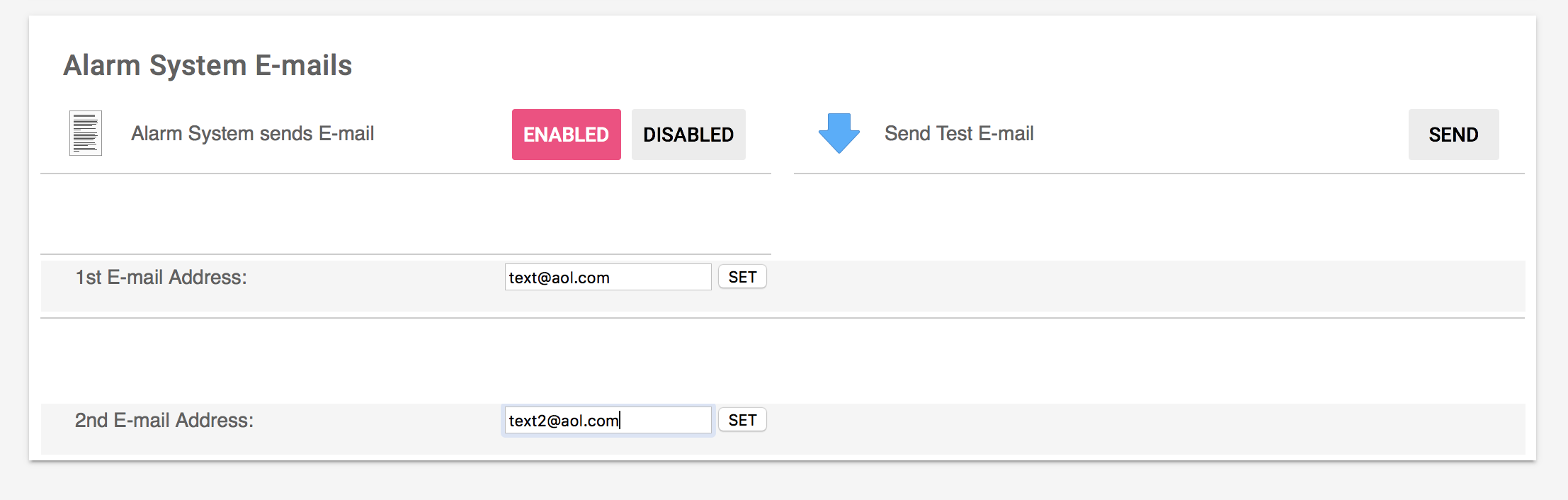1568x500 pixels.
Task: Click SET next to 2nd E-mail Address
Action: click(x=742, y=420)
